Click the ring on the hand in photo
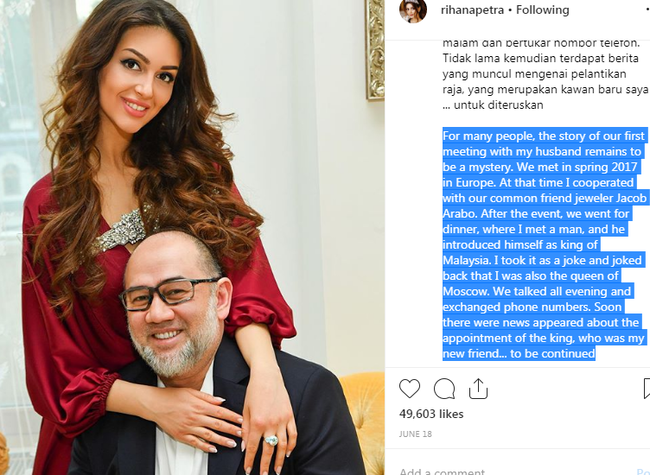Viewport: 650px width, 475px height. point(271,440)
